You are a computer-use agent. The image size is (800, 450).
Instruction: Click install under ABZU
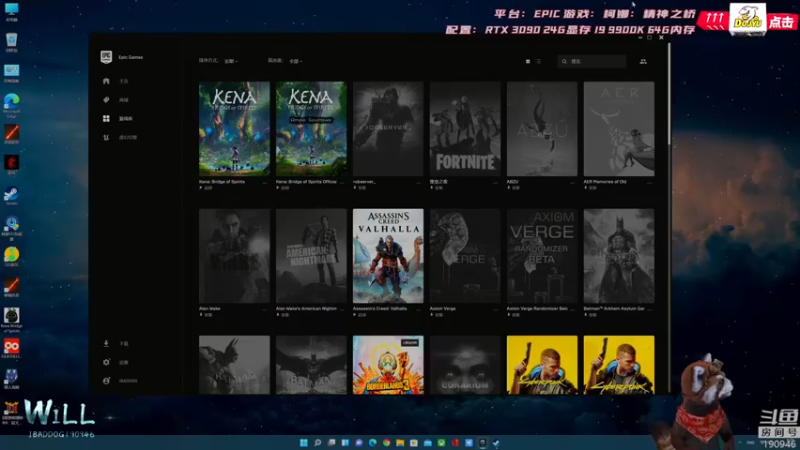[513, 188]
